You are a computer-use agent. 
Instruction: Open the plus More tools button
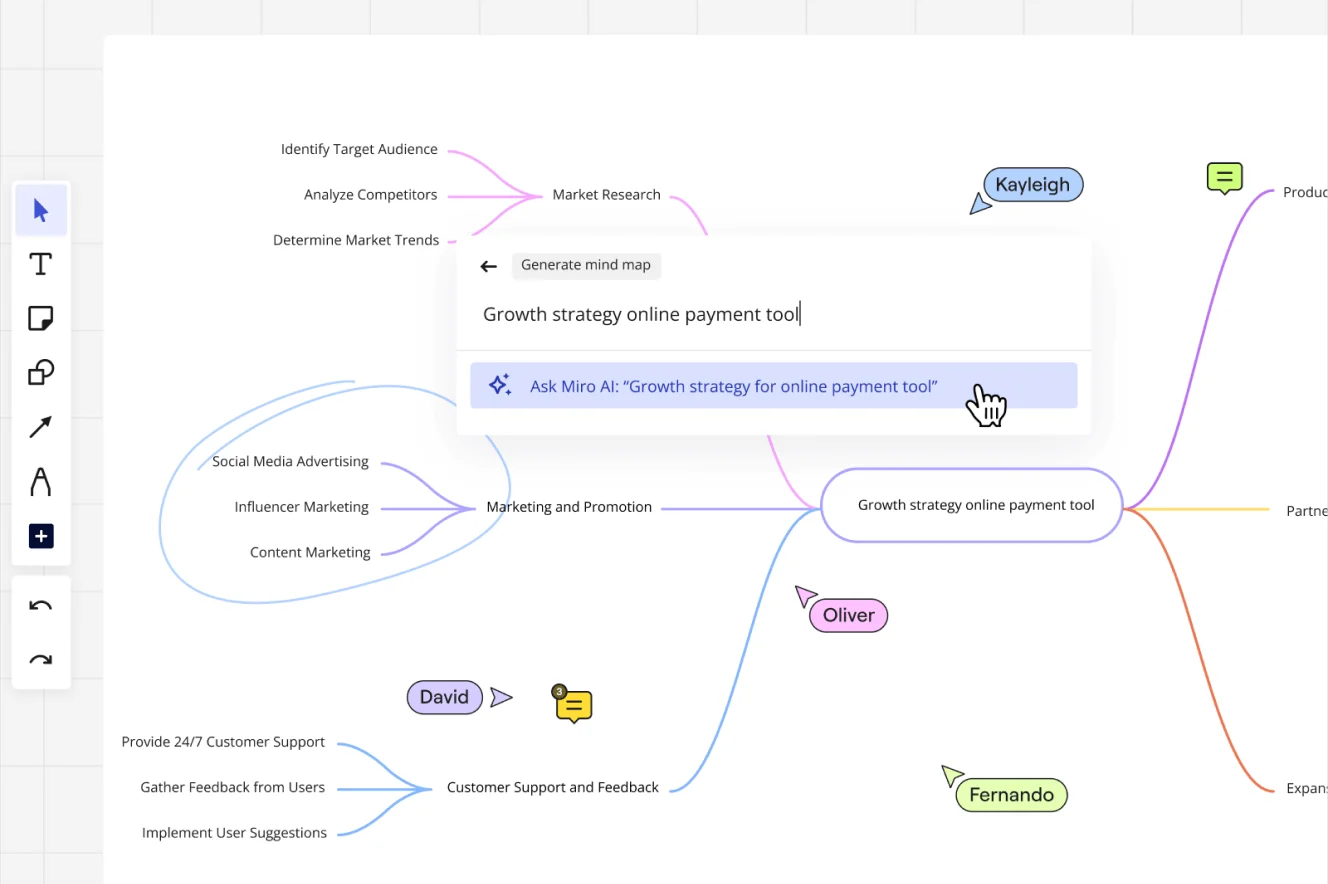point(41,537)
